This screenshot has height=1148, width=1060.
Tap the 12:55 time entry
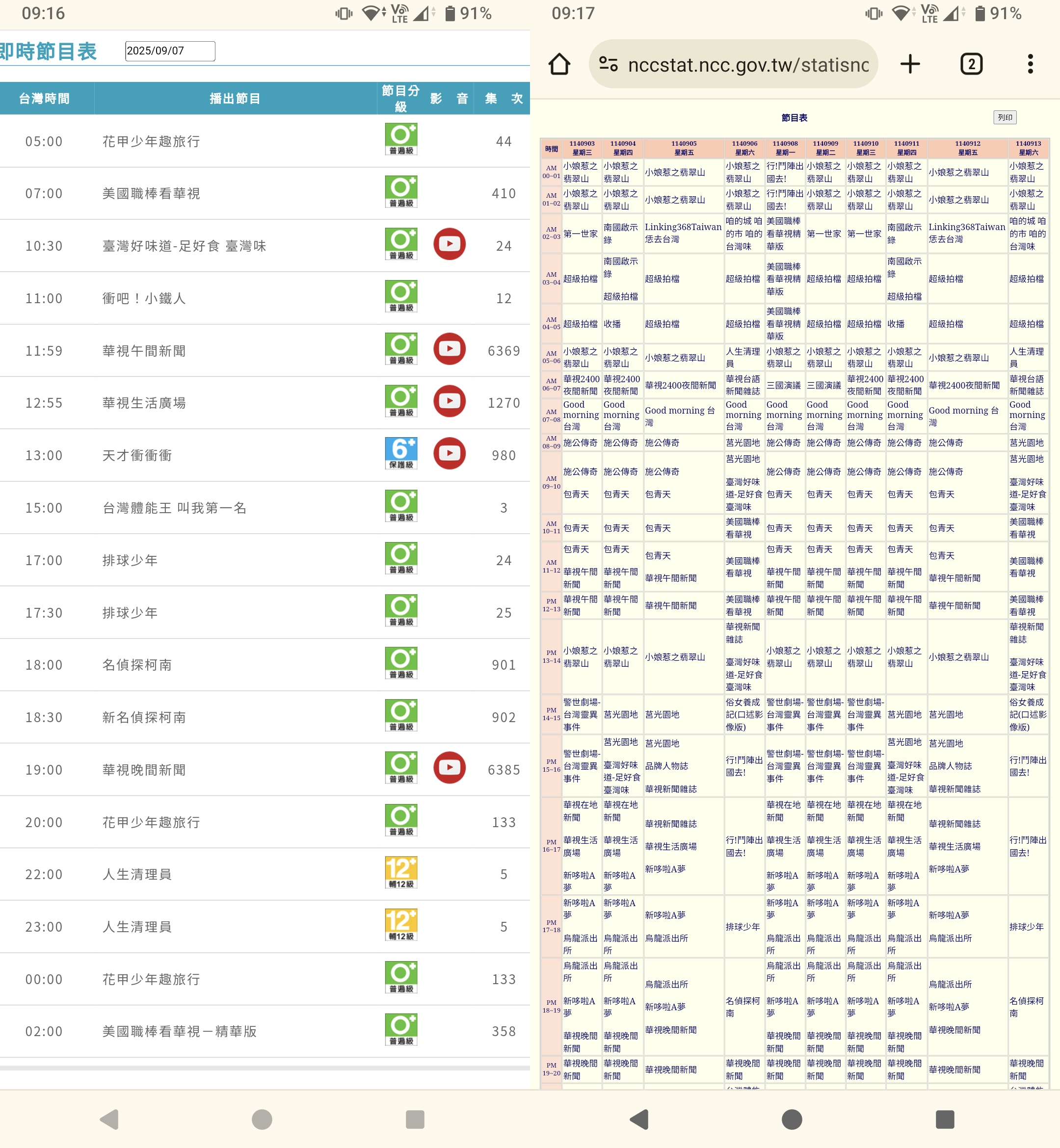[x=44, y=403]
